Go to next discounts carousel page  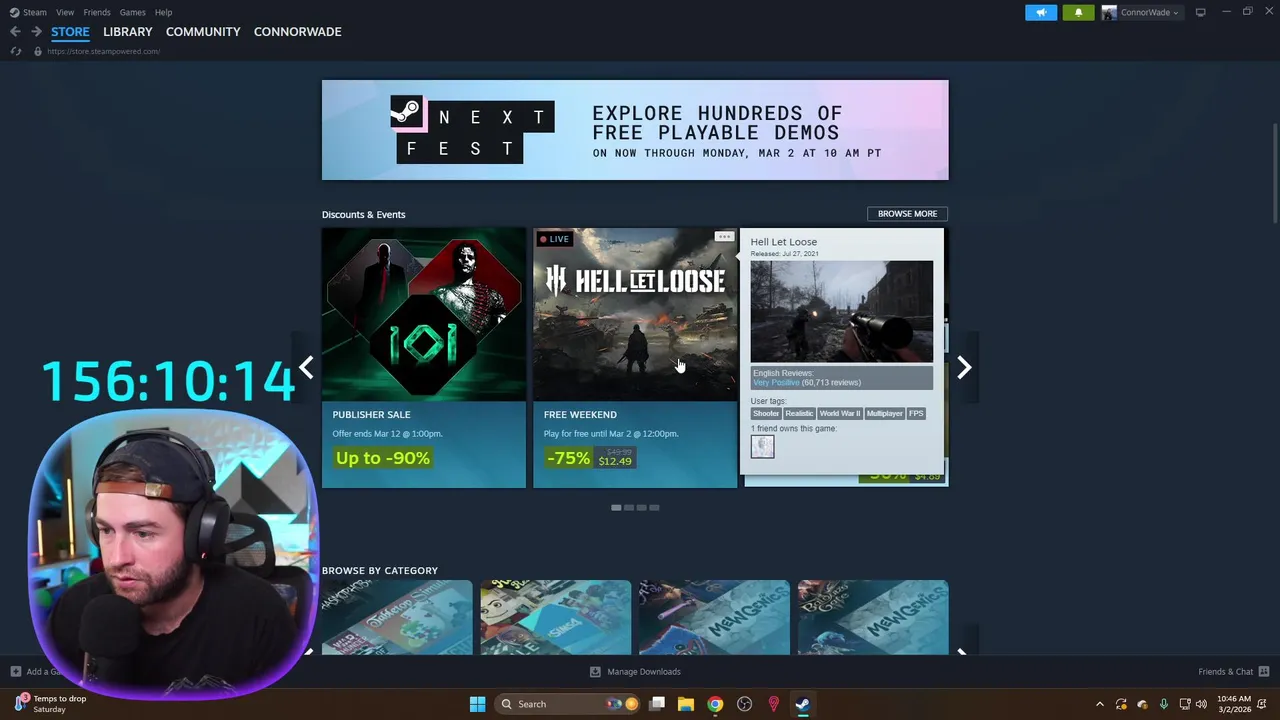click(964, 368)
